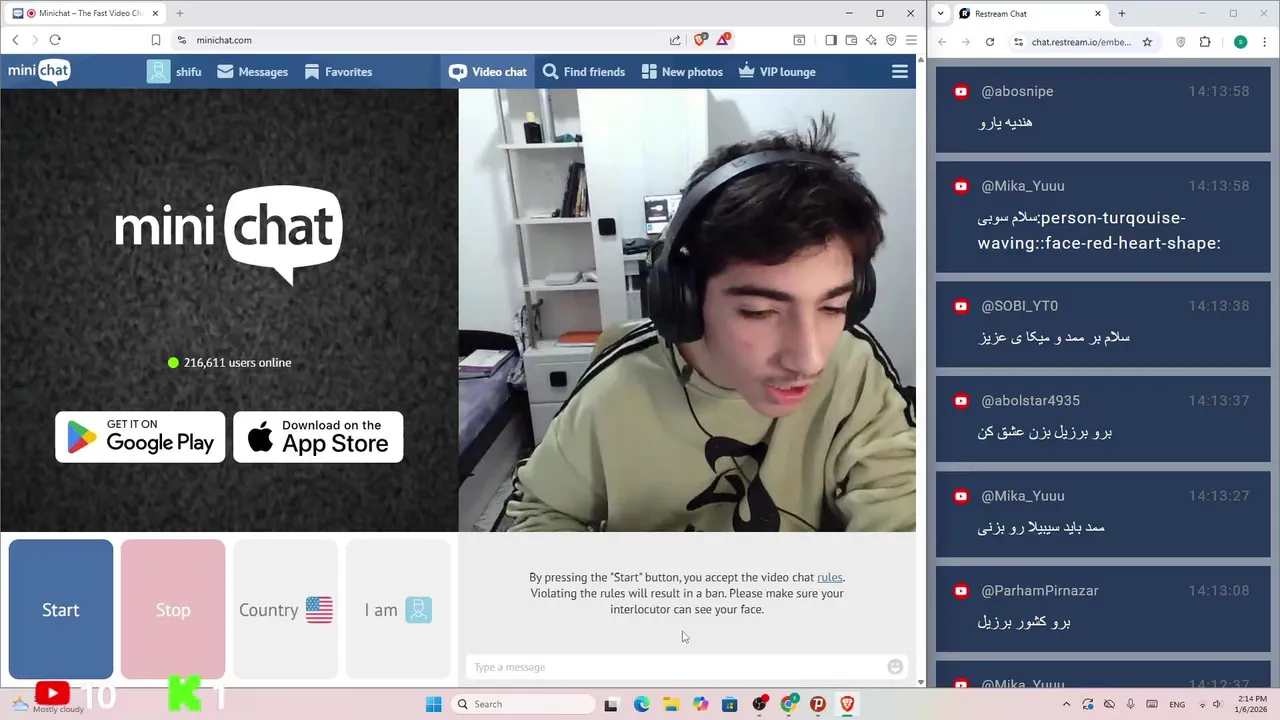The image size is (1280, 720).
Task: Open Brave browser main menu
Action: point(911,40)
